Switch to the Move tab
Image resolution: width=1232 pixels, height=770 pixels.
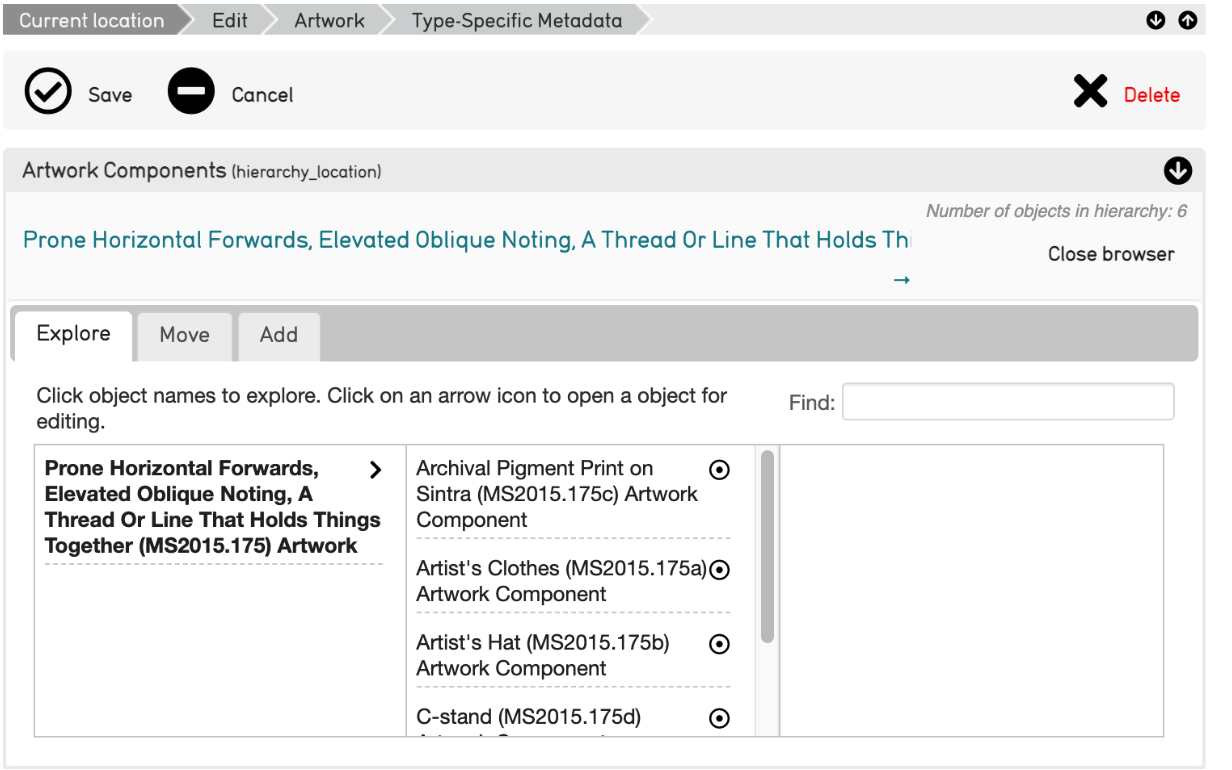click(185, 335)
